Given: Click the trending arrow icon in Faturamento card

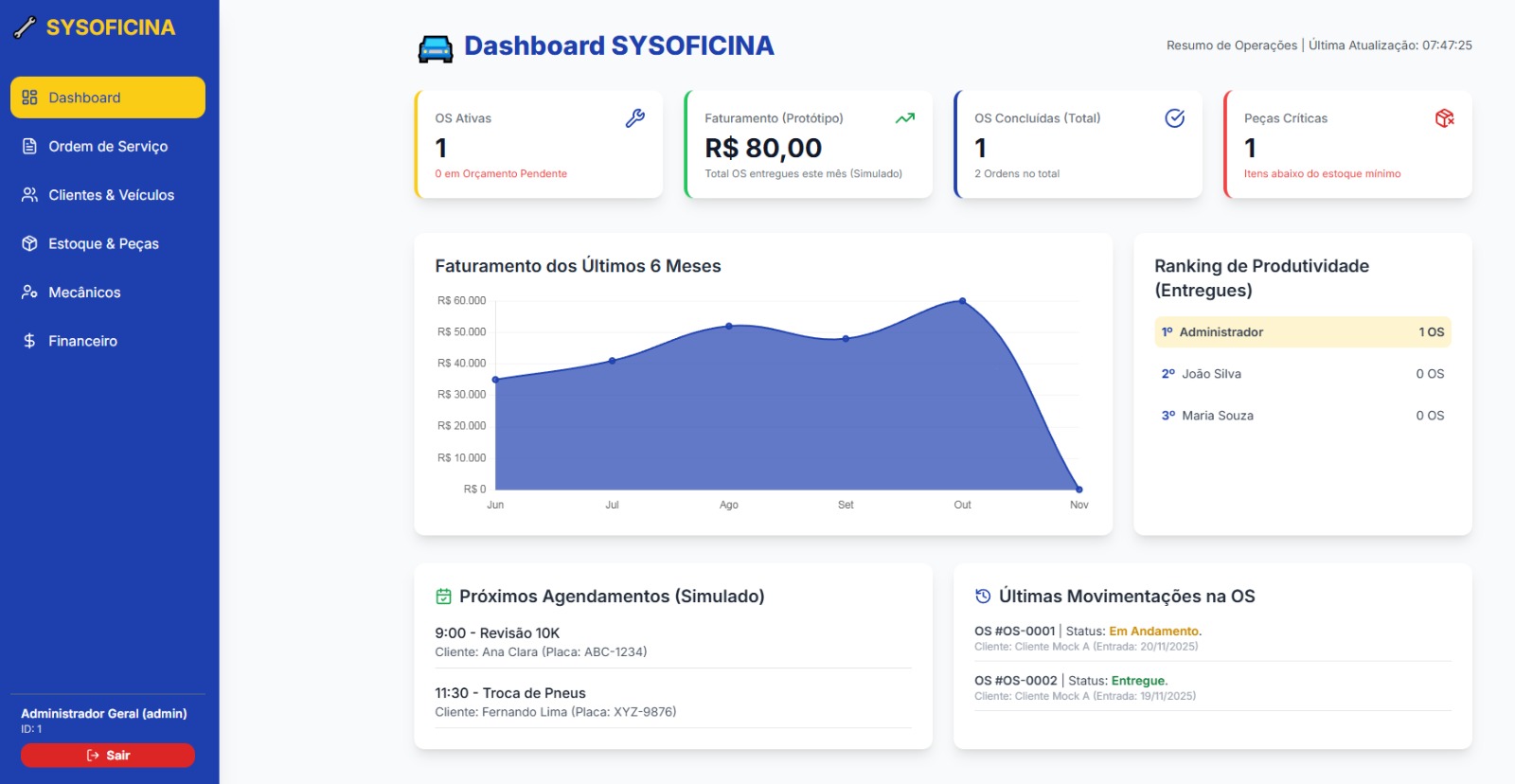Looking at the screenshot, I should (x=904, y=118).
